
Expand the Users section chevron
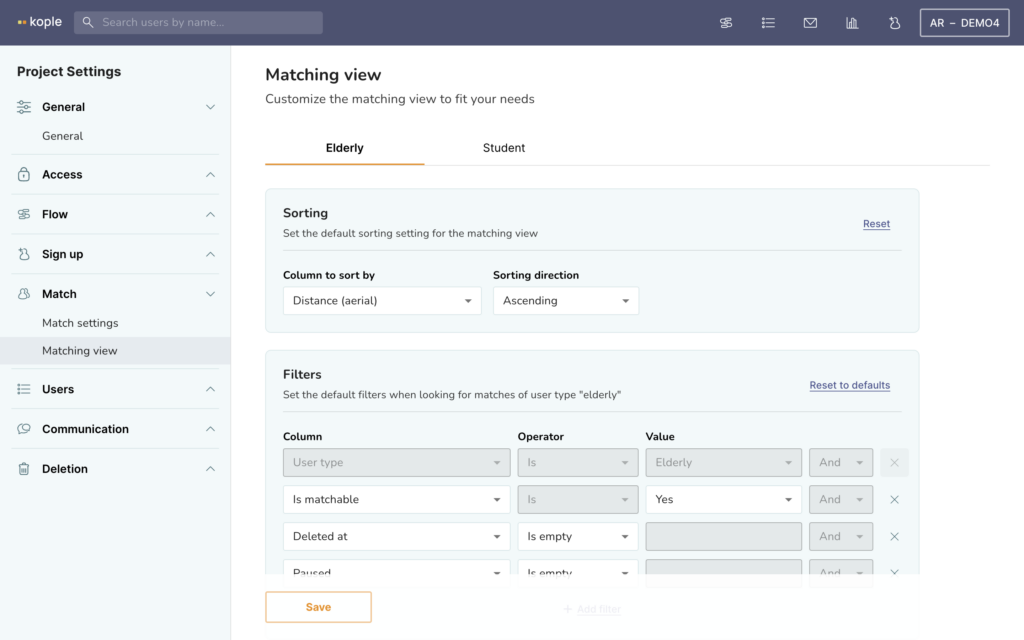(210, 389)
